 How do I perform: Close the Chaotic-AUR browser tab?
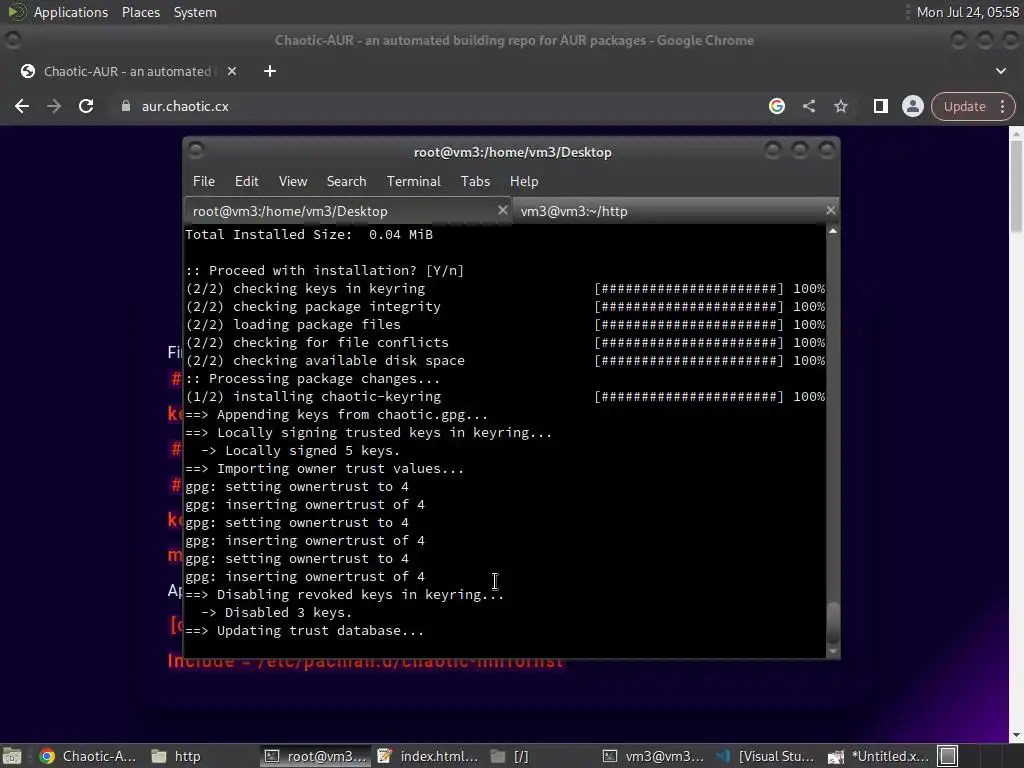point(232,71)
